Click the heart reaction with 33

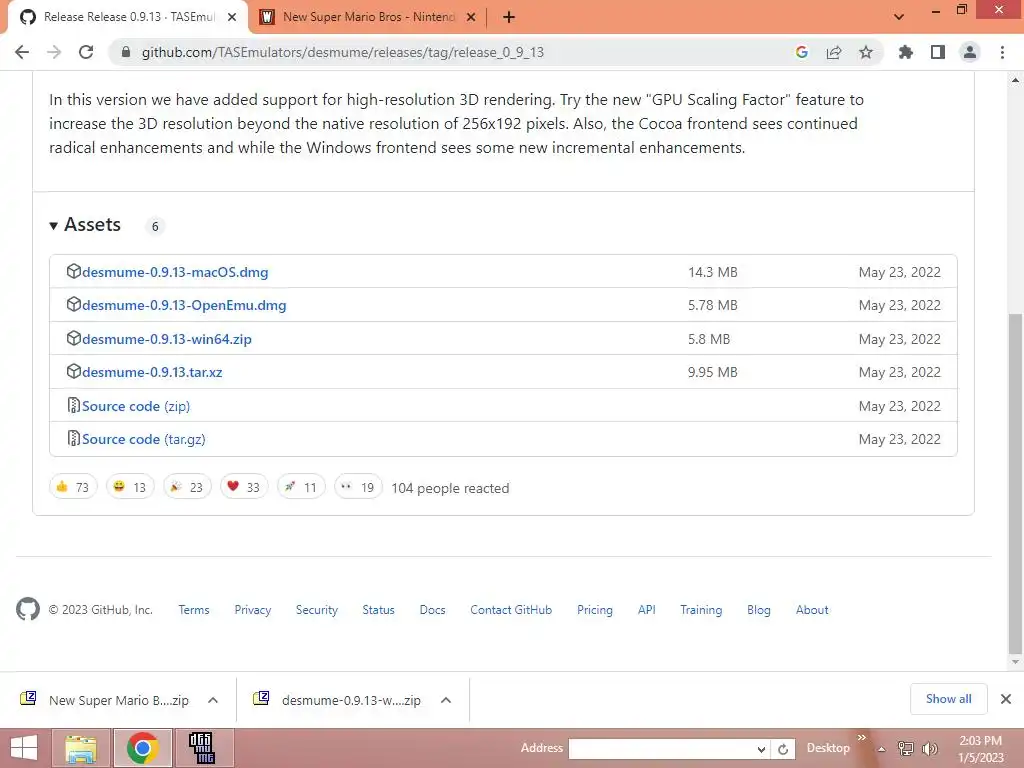tap(244, 487)
